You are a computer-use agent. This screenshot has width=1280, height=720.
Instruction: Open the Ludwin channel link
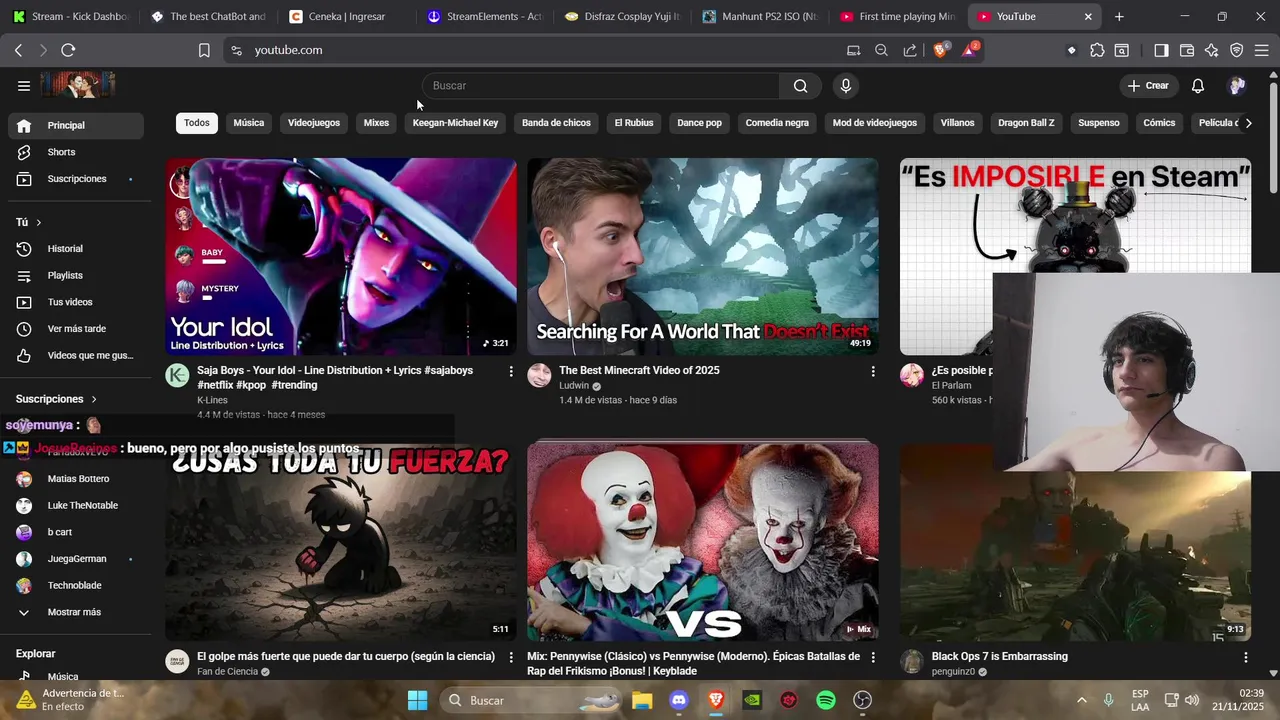[x=574, y=386]
